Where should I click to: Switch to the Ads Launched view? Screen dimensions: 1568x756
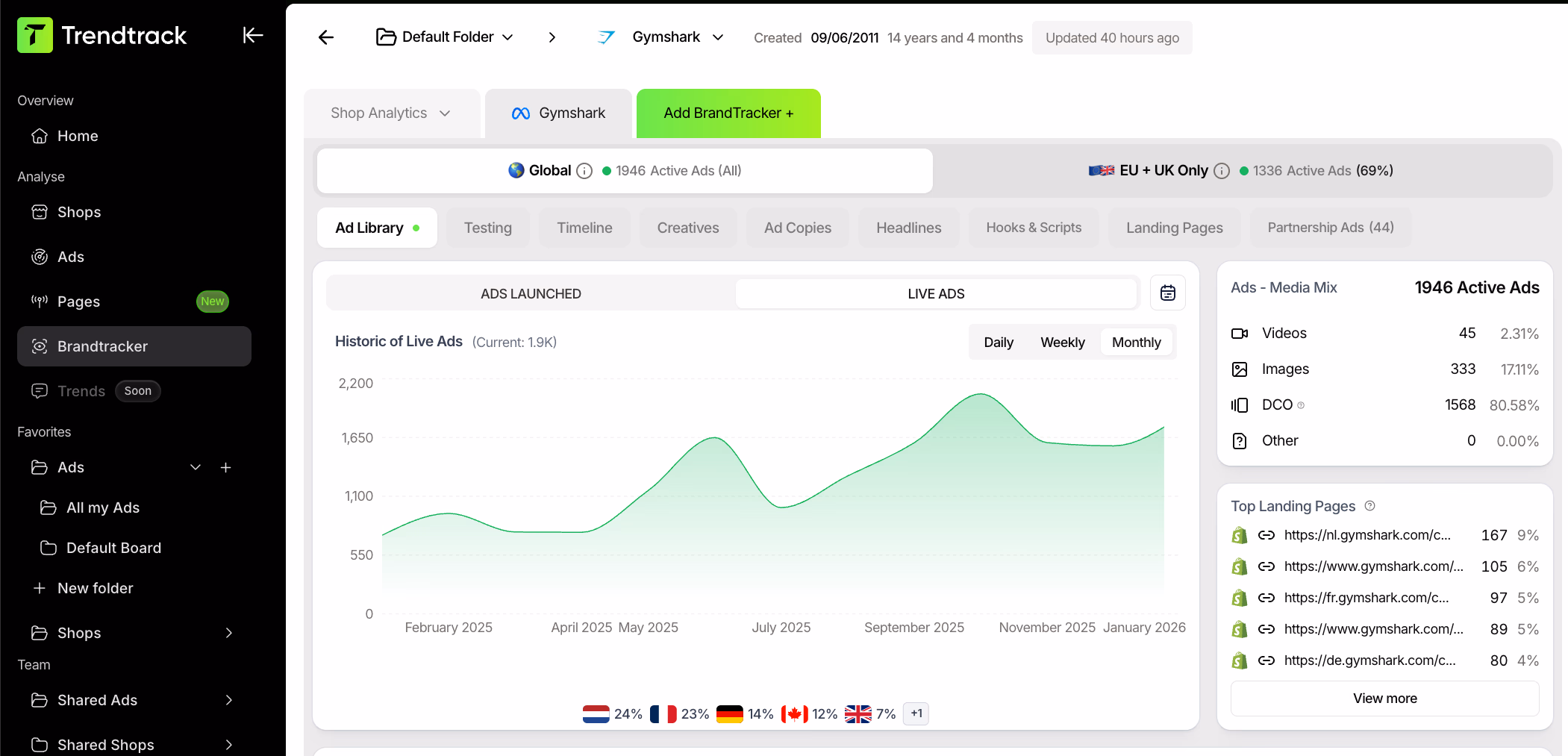pyautogui.click(x=531, y=293)
